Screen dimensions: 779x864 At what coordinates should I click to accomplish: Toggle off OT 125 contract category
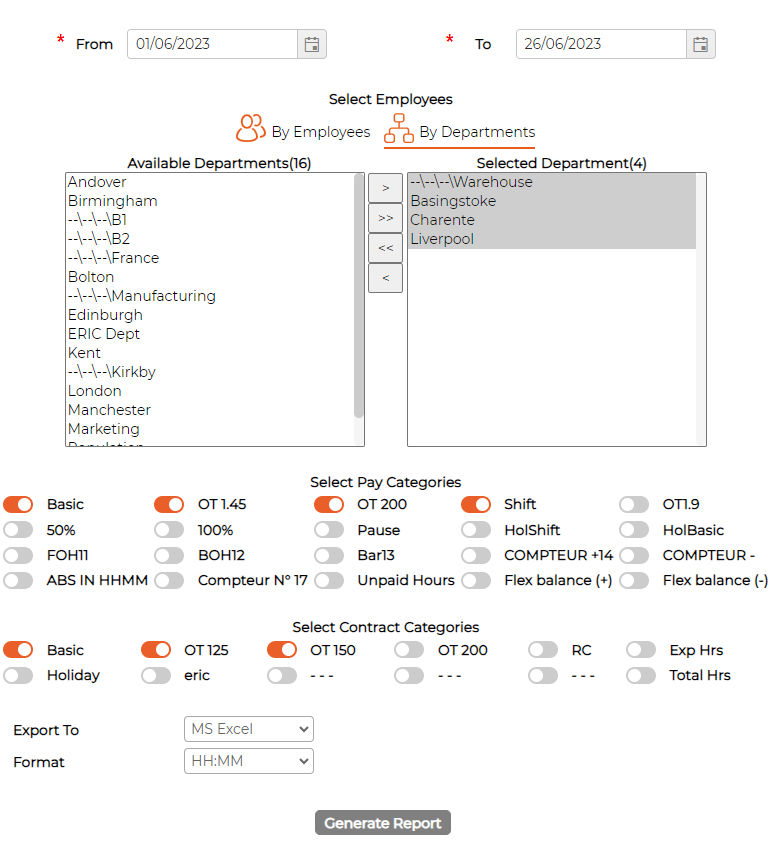point(156,650)
